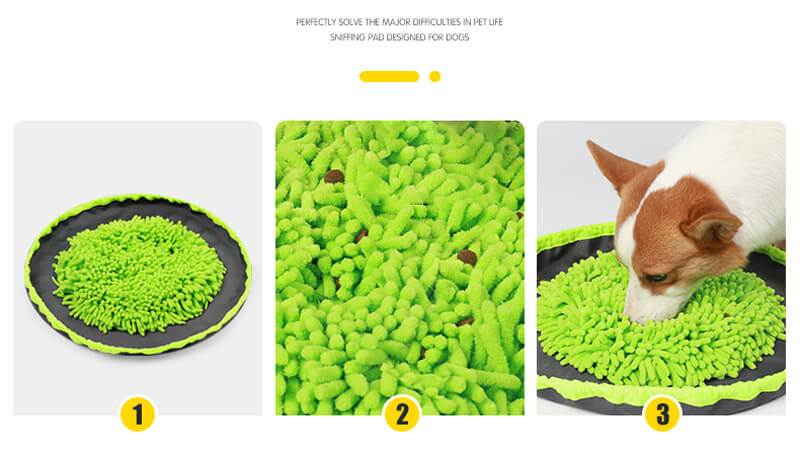
Task: Open the close-up green fibers photo
Action: coord(400,268)
